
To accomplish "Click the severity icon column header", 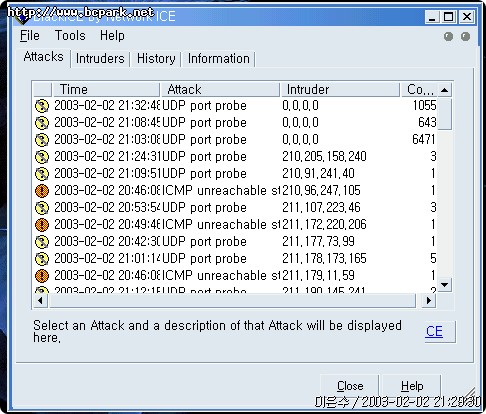I will click(43, 89).
